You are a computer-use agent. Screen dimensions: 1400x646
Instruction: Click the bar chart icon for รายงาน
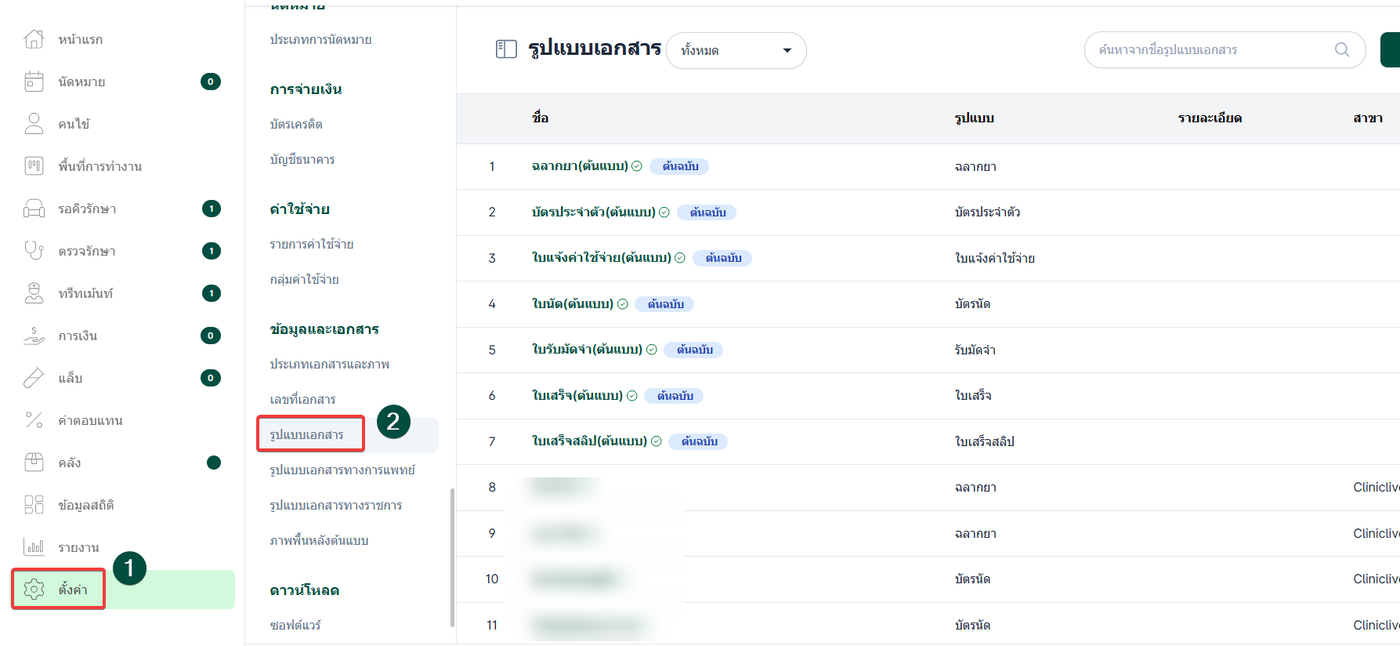[34, 547]
